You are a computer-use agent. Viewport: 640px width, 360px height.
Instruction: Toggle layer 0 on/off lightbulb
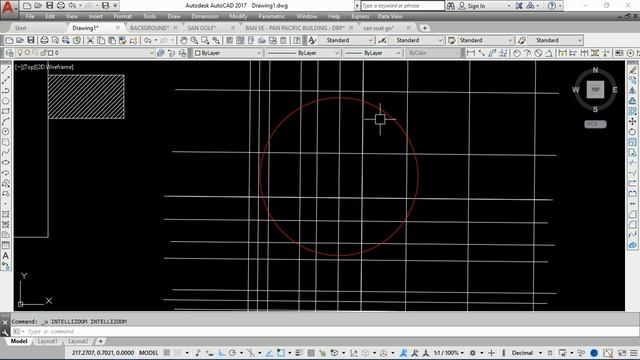click(20, 53)
